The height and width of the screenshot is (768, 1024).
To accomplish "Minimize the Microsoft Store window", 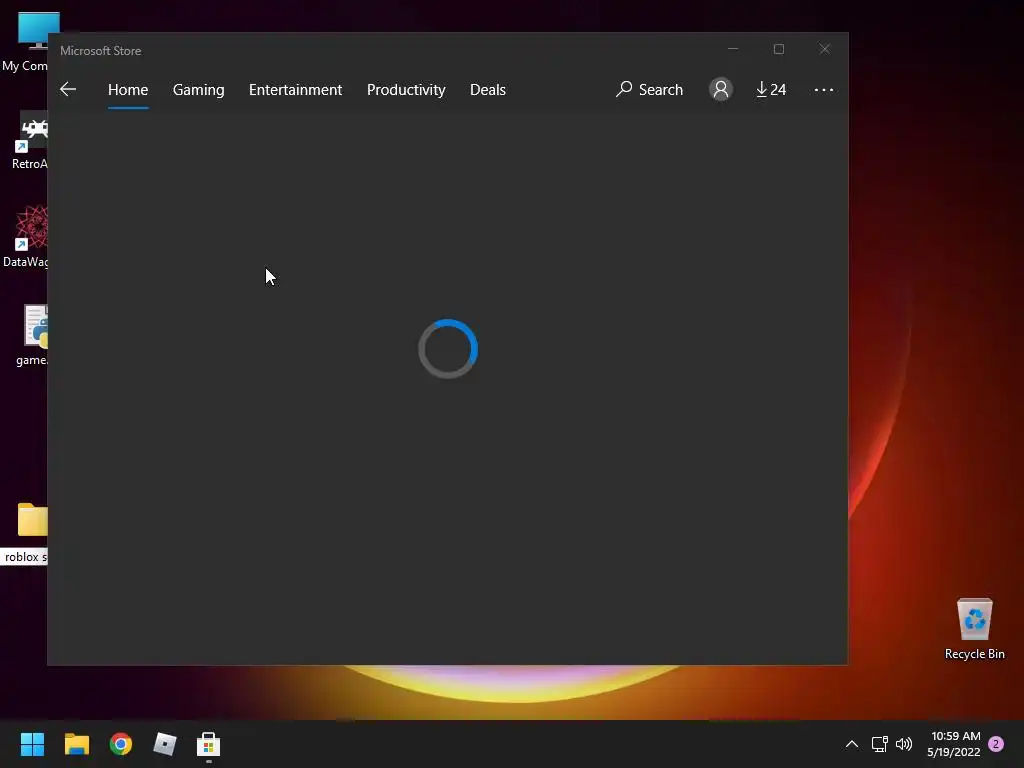I will pyautogui.click(x=733, y=49).
